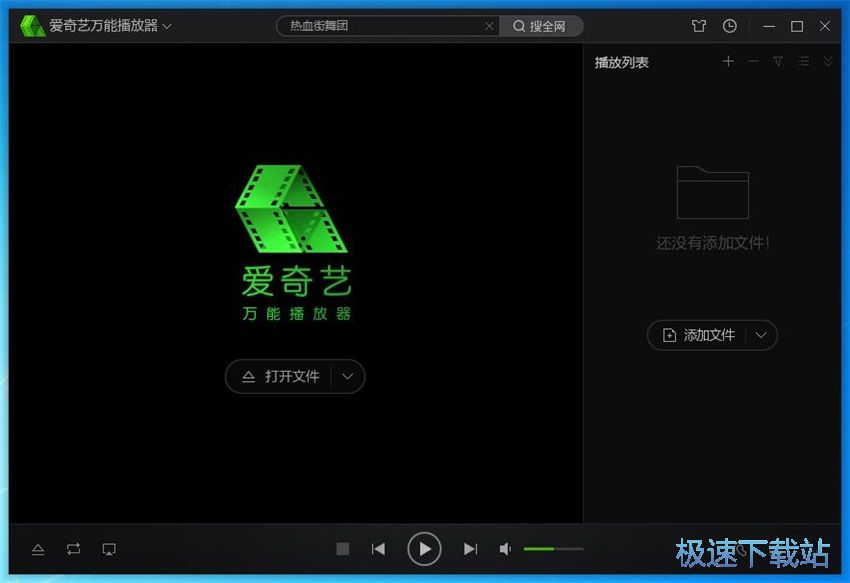
Task: Click the volume slider bar
Action: [553, 549]
